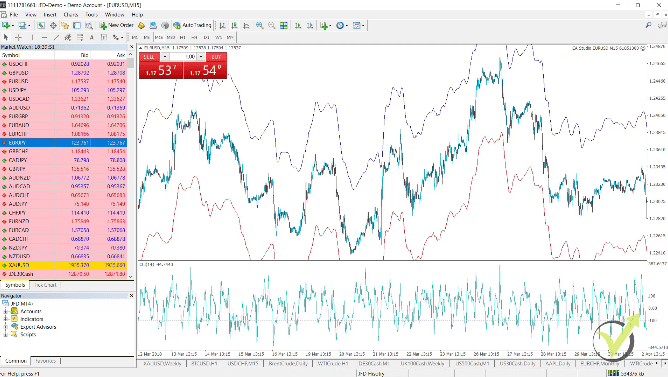Screen dimensions: 668x377
Task: Toggle the Navigator folder-star icon
Action: [x=65, y=26]
